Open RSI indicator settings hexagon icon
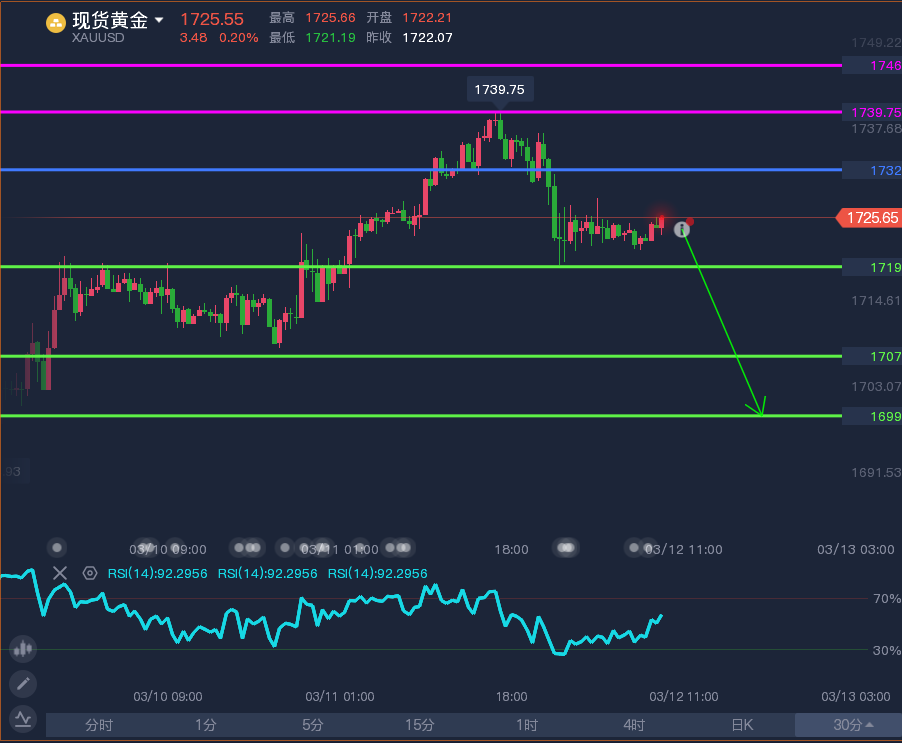Screen dimensions: 902x743 89,573
